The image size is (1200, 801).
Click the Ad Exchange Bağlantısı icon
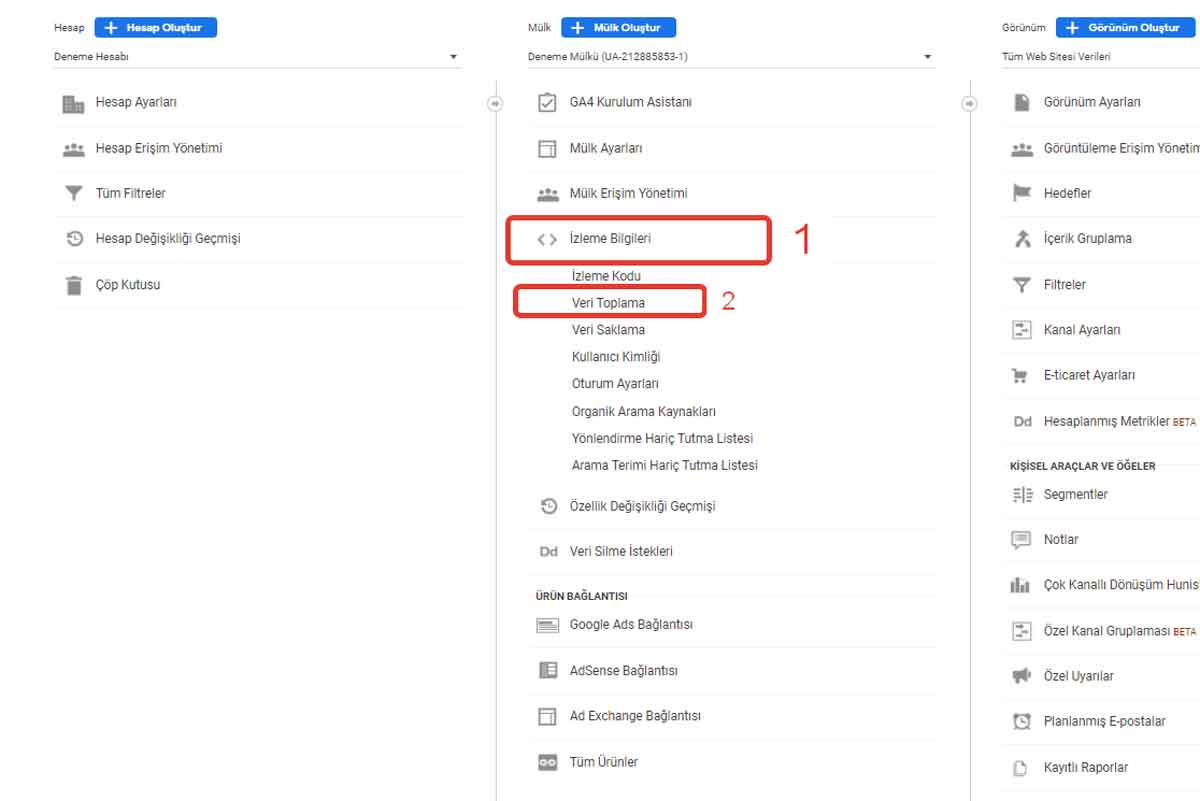pos(547,716)
